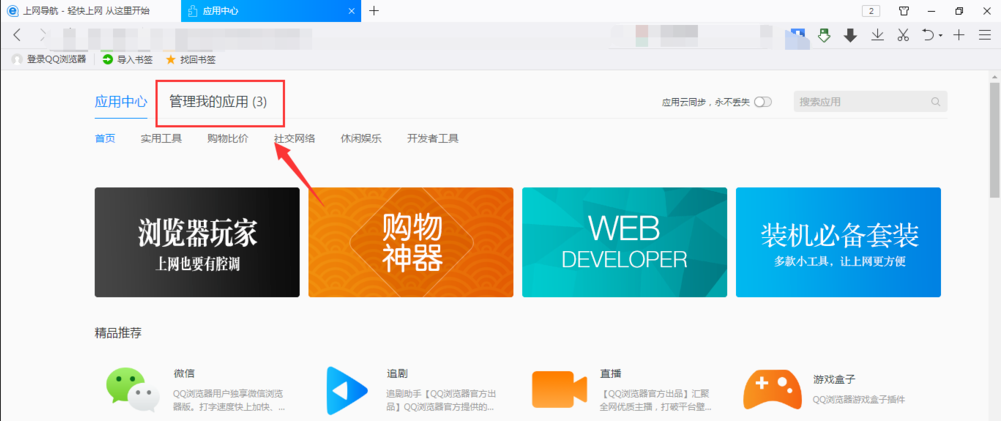
Task: Open the 装机必备套装 banner
Action: 838,242
